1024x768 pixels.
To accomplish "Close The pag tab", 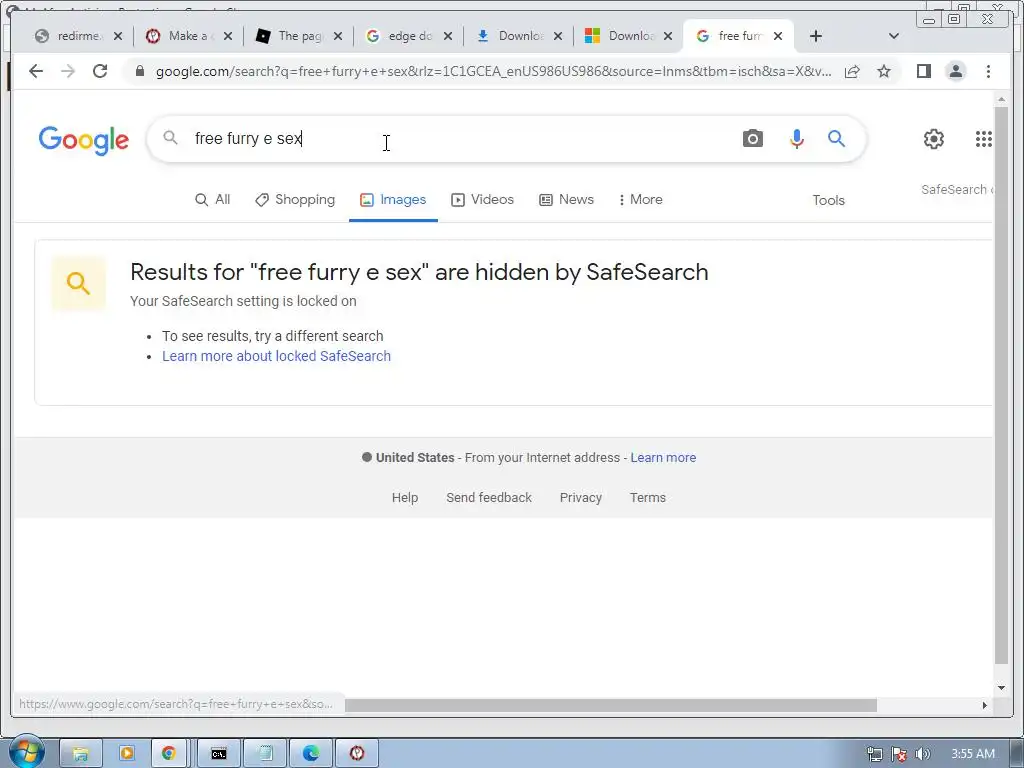I will click(x=338, y=36).
